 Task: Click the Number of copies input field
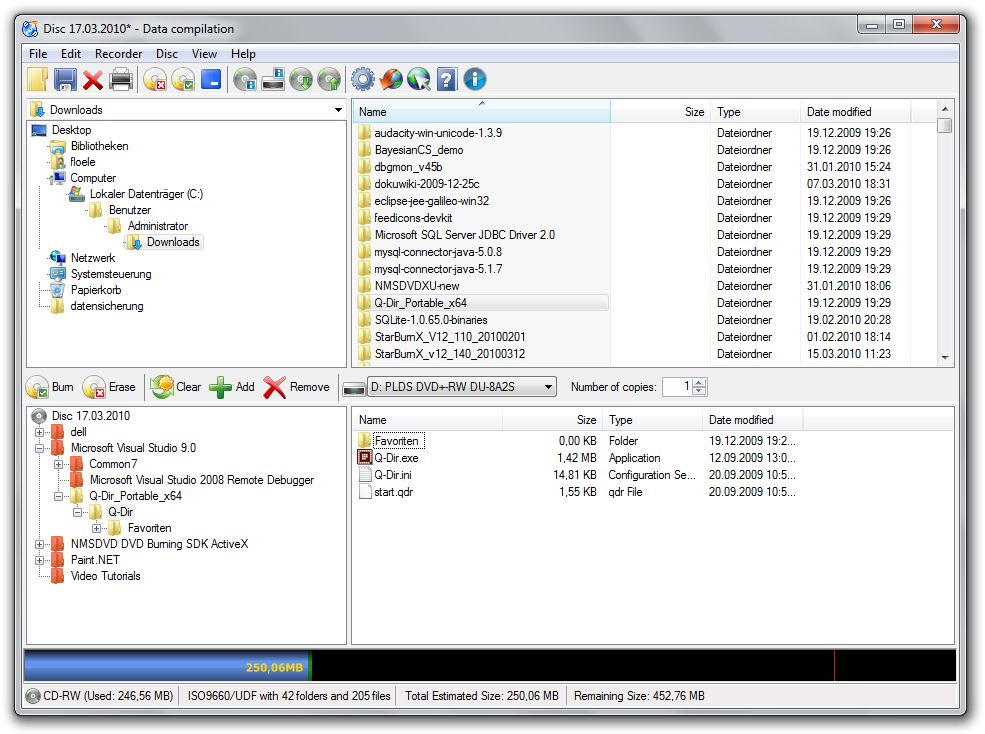click(x=676, y=387)
